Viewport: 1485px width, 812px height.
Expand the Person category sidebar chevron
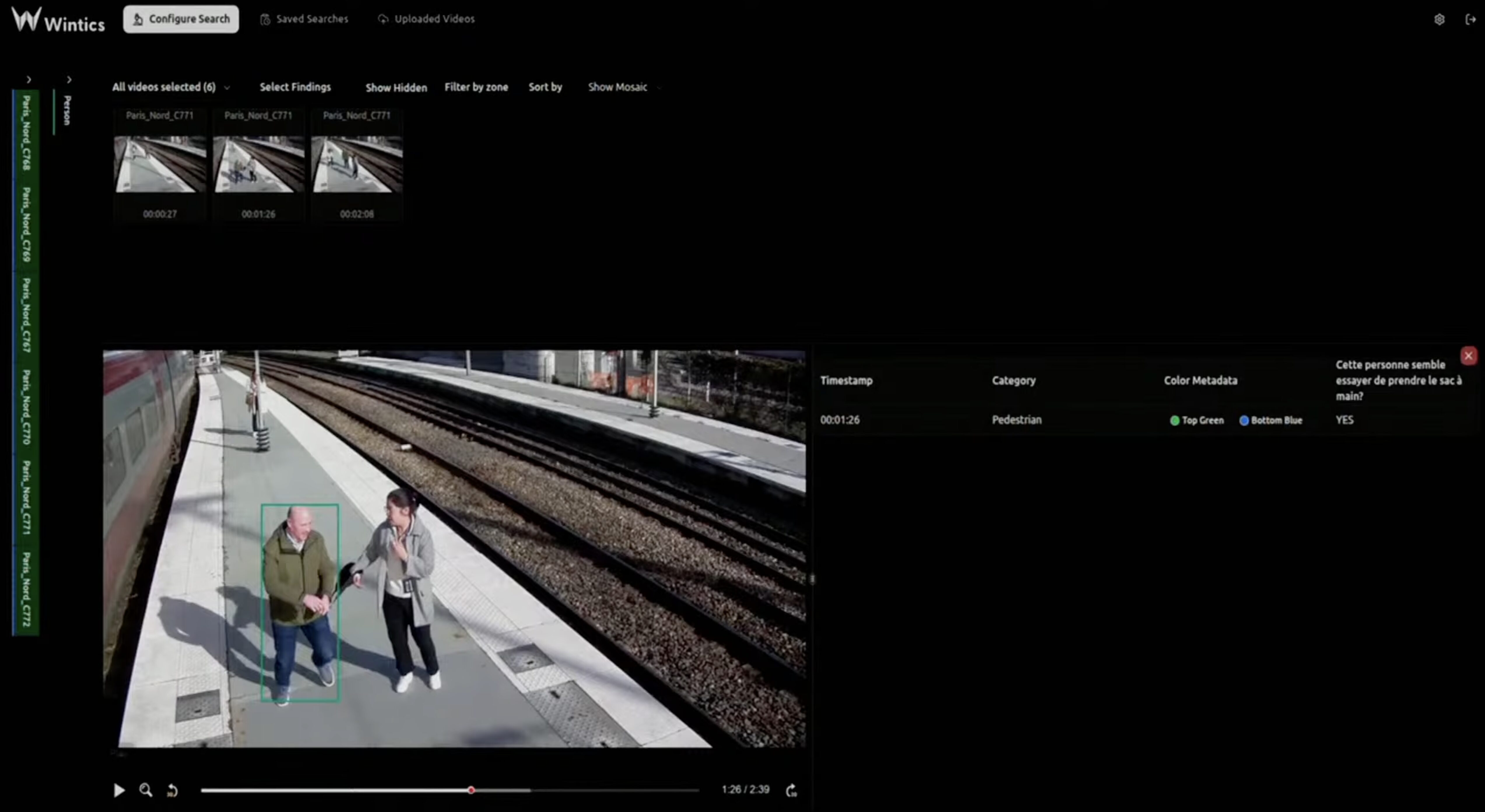pyautogui.click(x=69, y=80)
